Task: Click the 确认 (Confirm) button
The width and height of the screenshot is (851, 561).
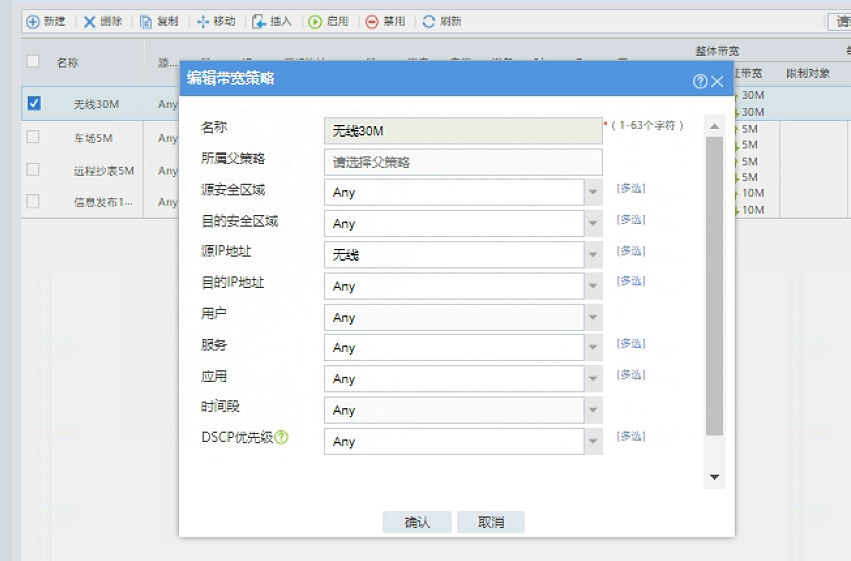Action: pyautogui.click(x=417, y=522)
